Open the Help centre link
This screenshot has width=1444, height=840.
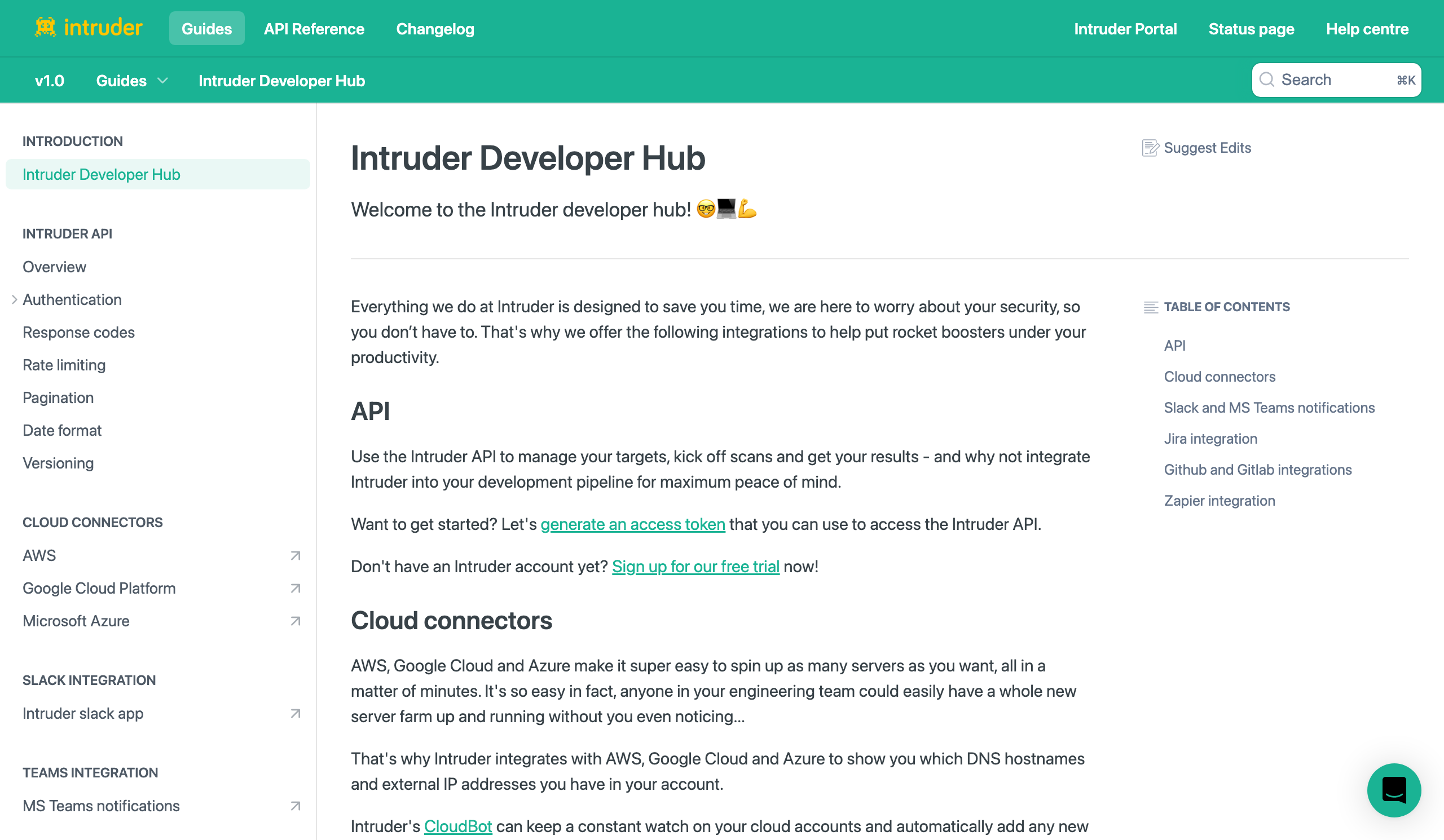[1367, 29]
